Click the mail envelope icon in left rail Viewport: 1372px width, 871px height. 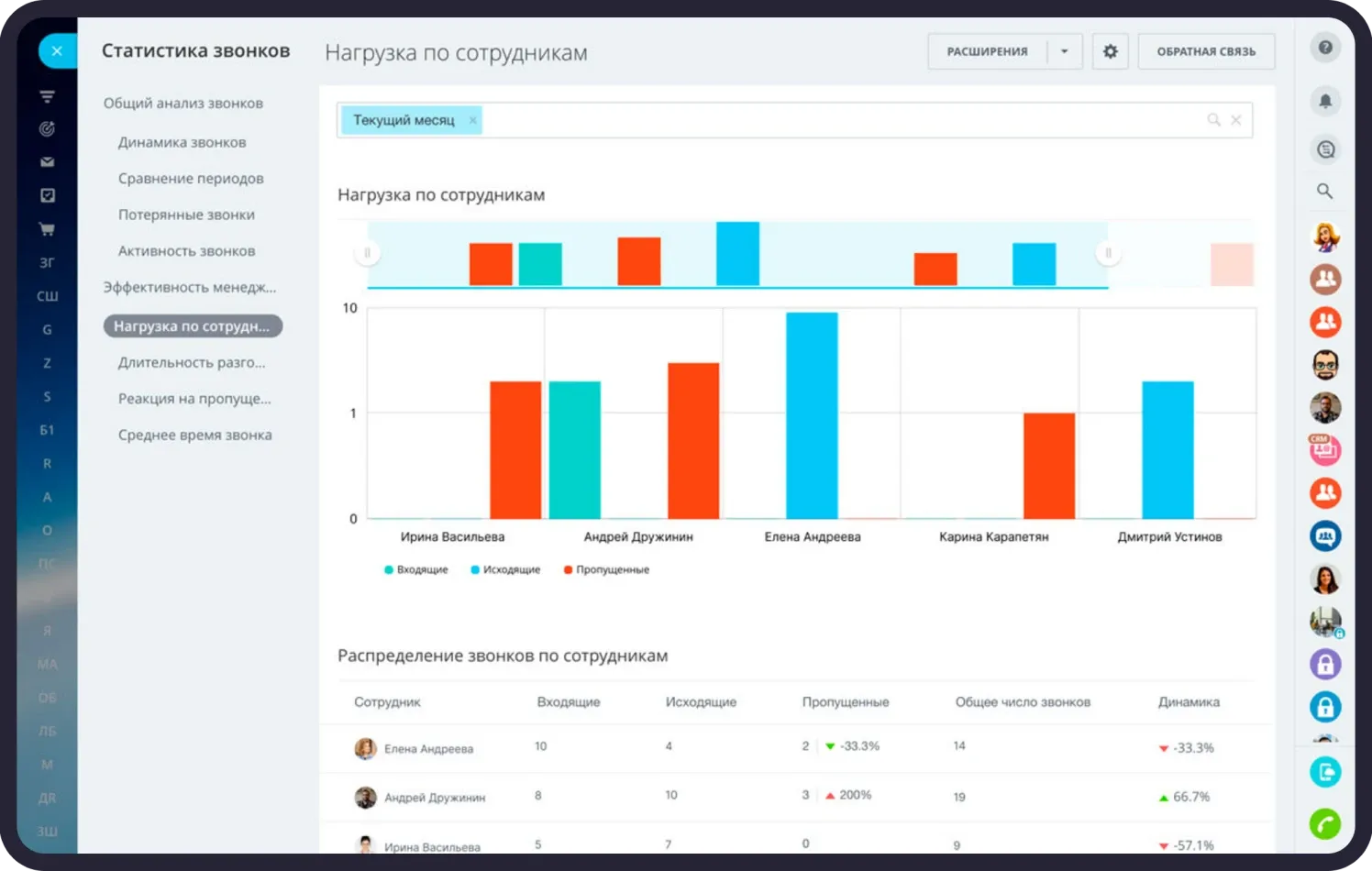(x=47, y=162)
